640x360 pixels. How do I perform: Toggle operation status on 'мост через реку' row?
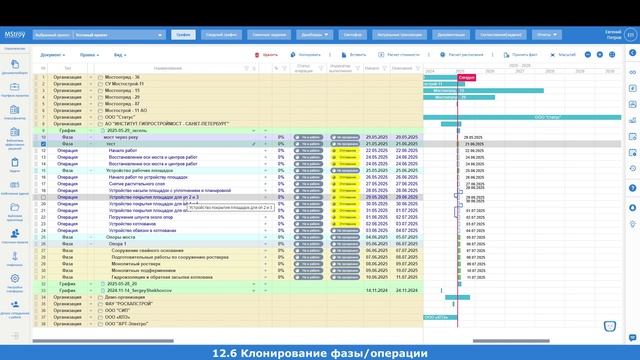click(x=308, y=138)
